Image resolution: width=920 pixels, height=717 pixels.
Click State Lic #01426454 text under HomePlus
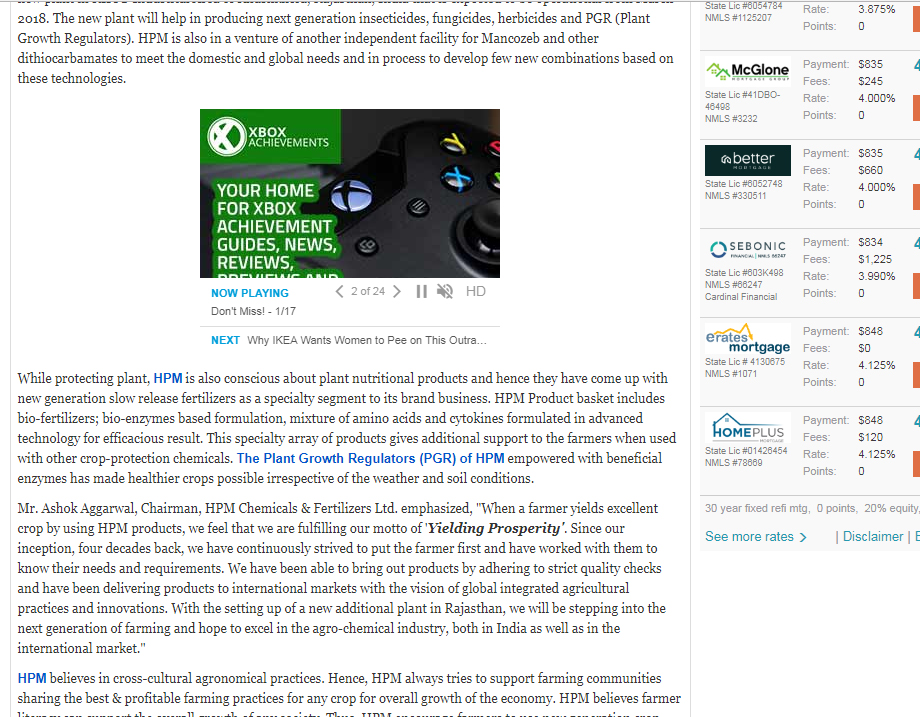(x=746, y=451)
